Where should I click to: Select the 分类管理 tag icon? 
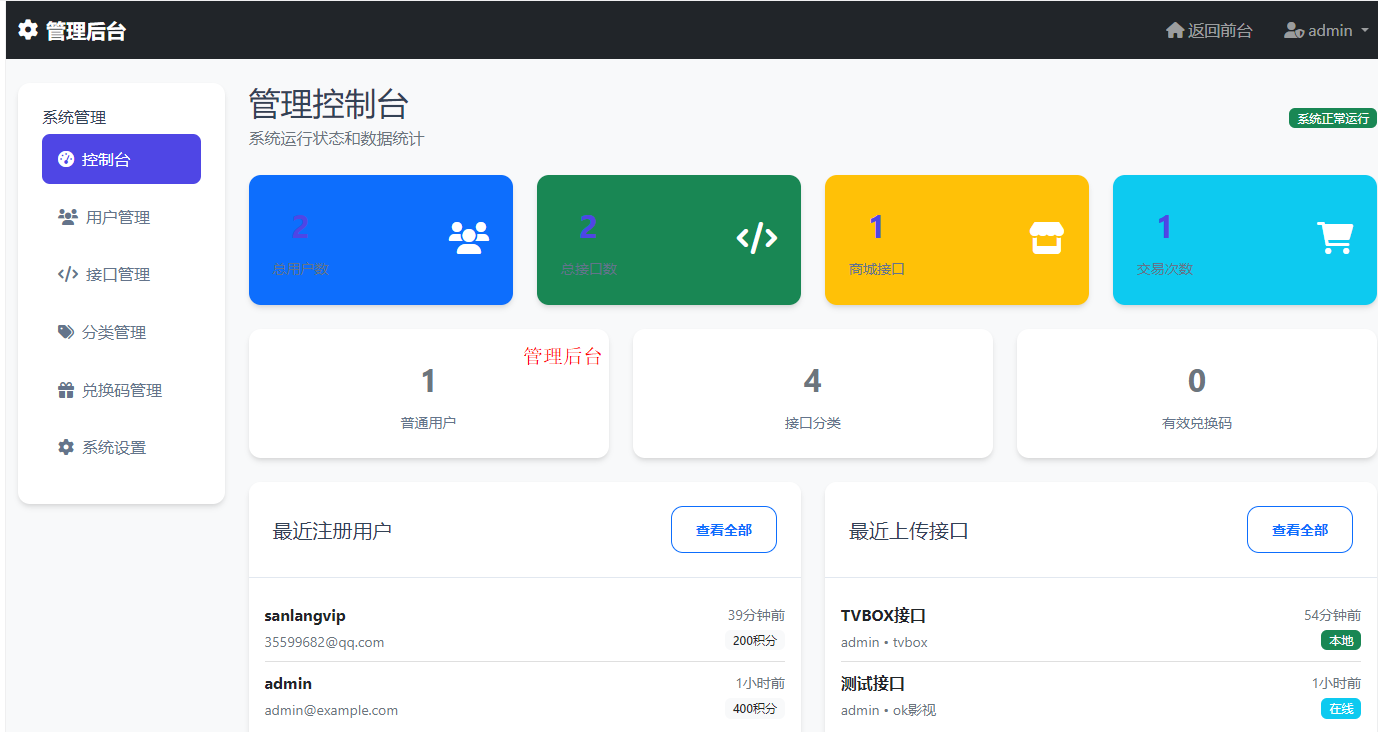[66, 331]
